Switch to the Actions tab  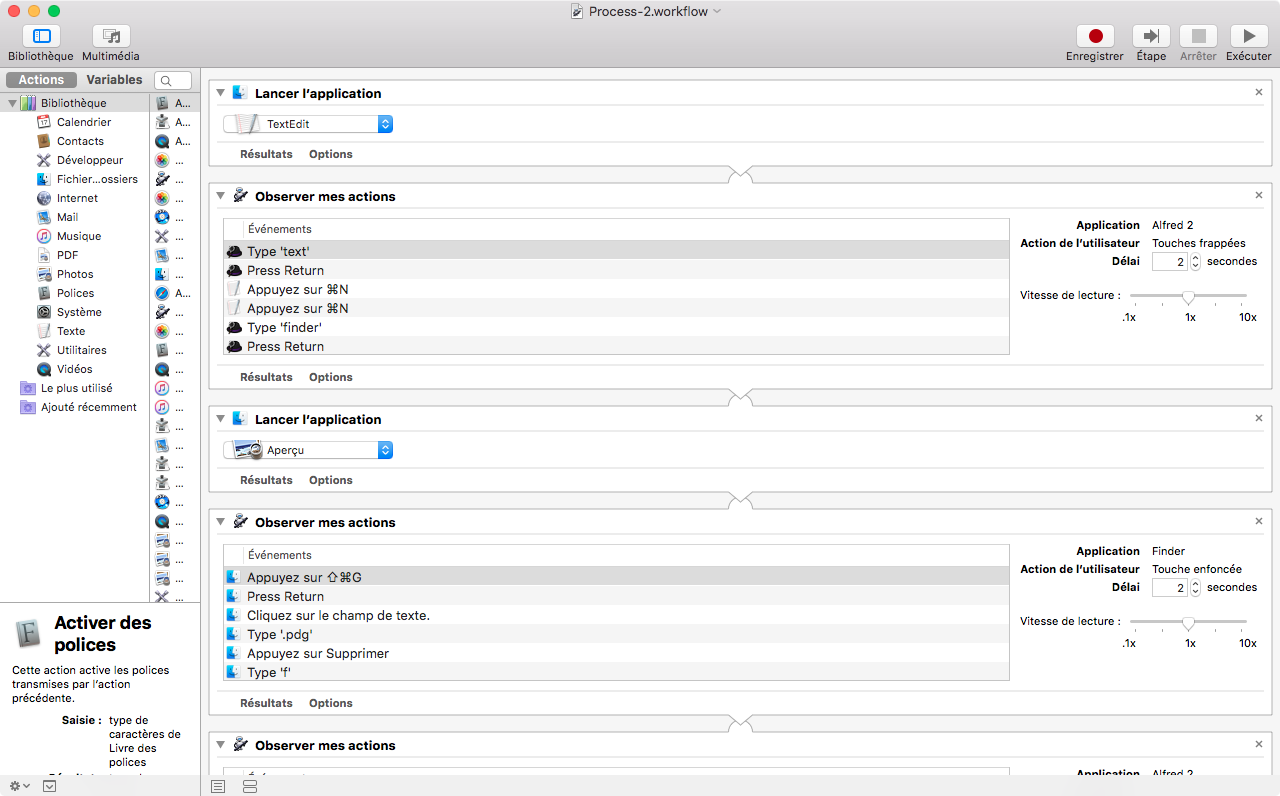tap(41, 80)
